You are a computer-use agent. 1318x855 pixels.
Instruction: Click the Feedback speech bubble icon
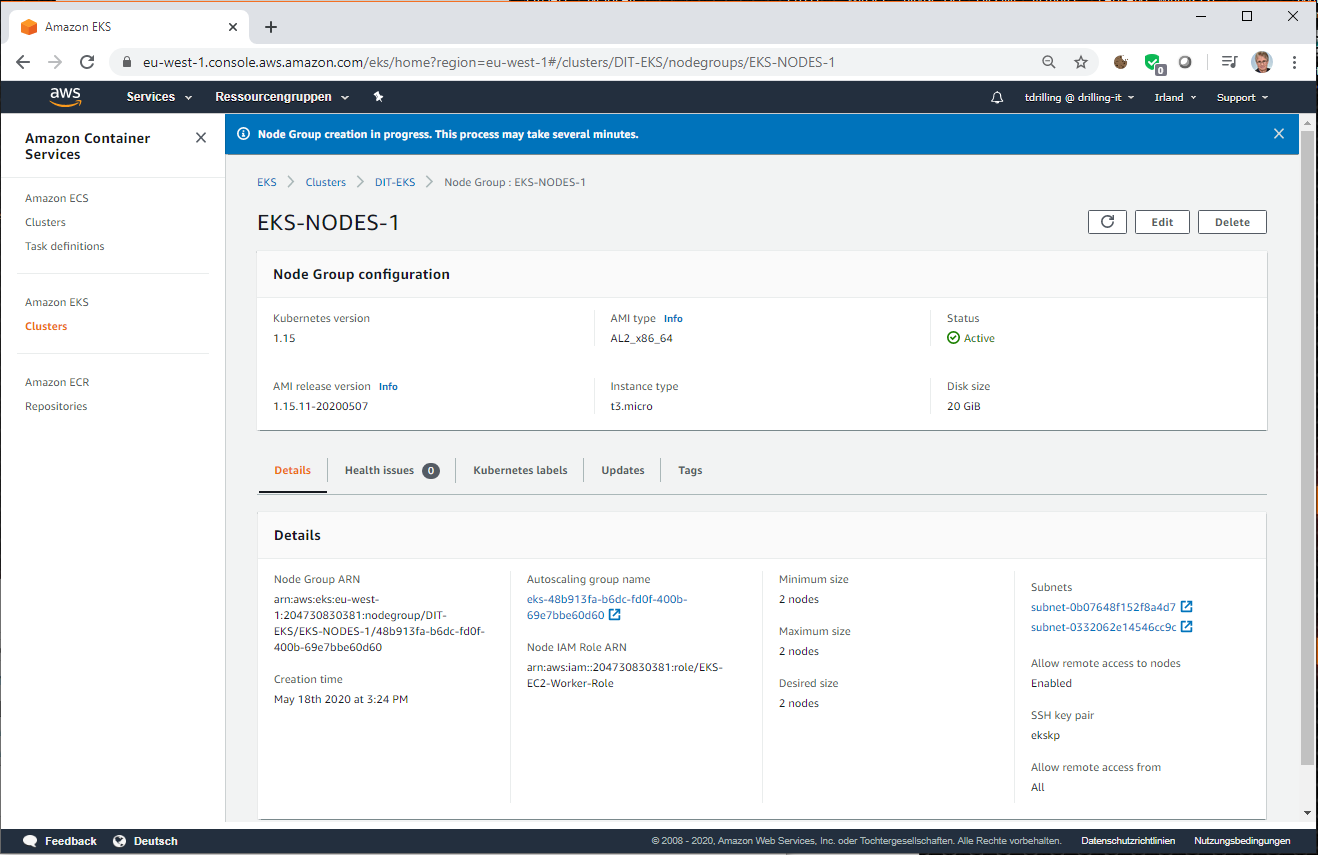(30, 841)
